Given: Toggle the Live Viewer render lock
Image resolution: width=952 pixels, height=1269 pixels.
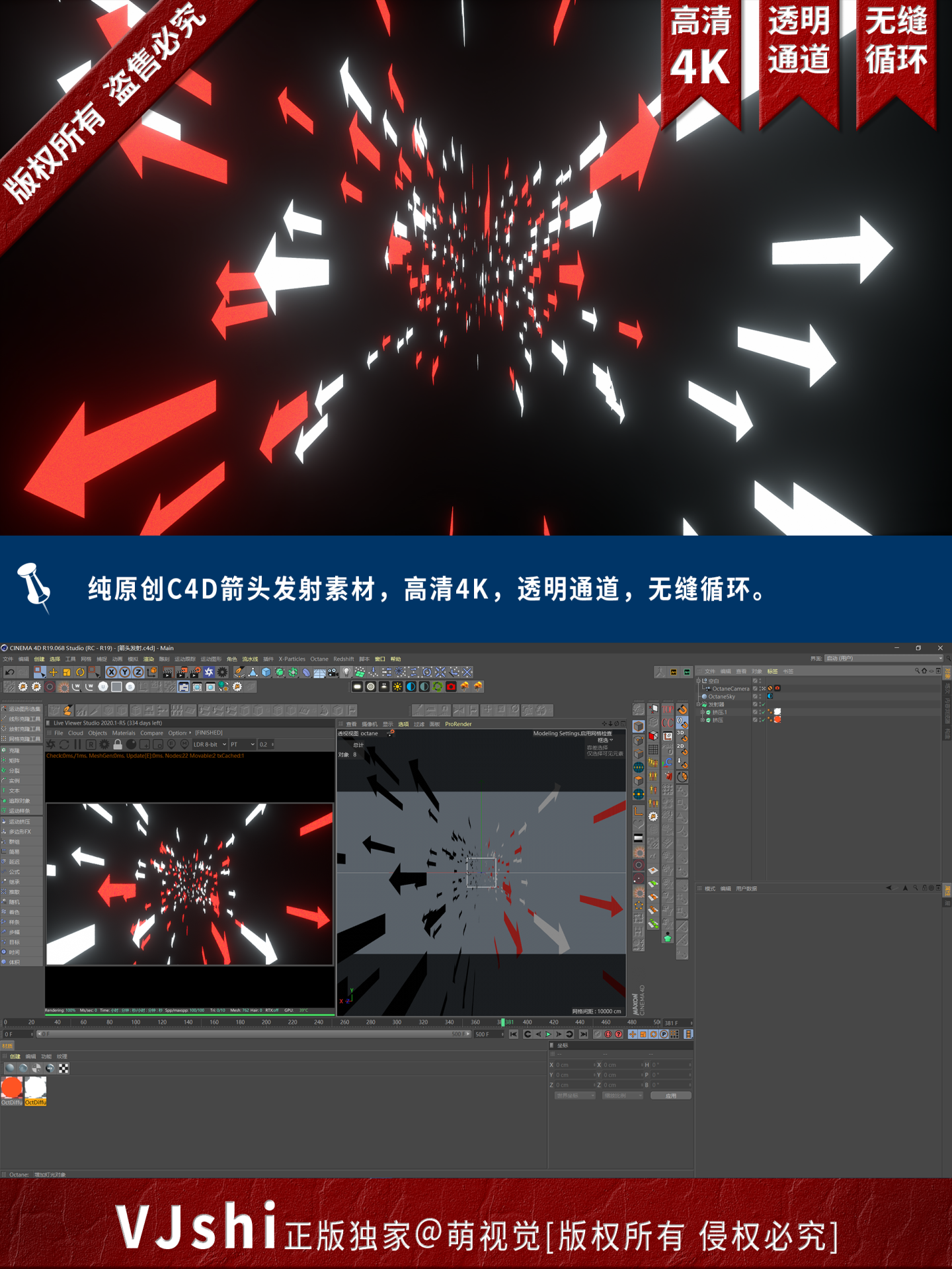Looking at the screenshot, I should (x=118, y=745).
